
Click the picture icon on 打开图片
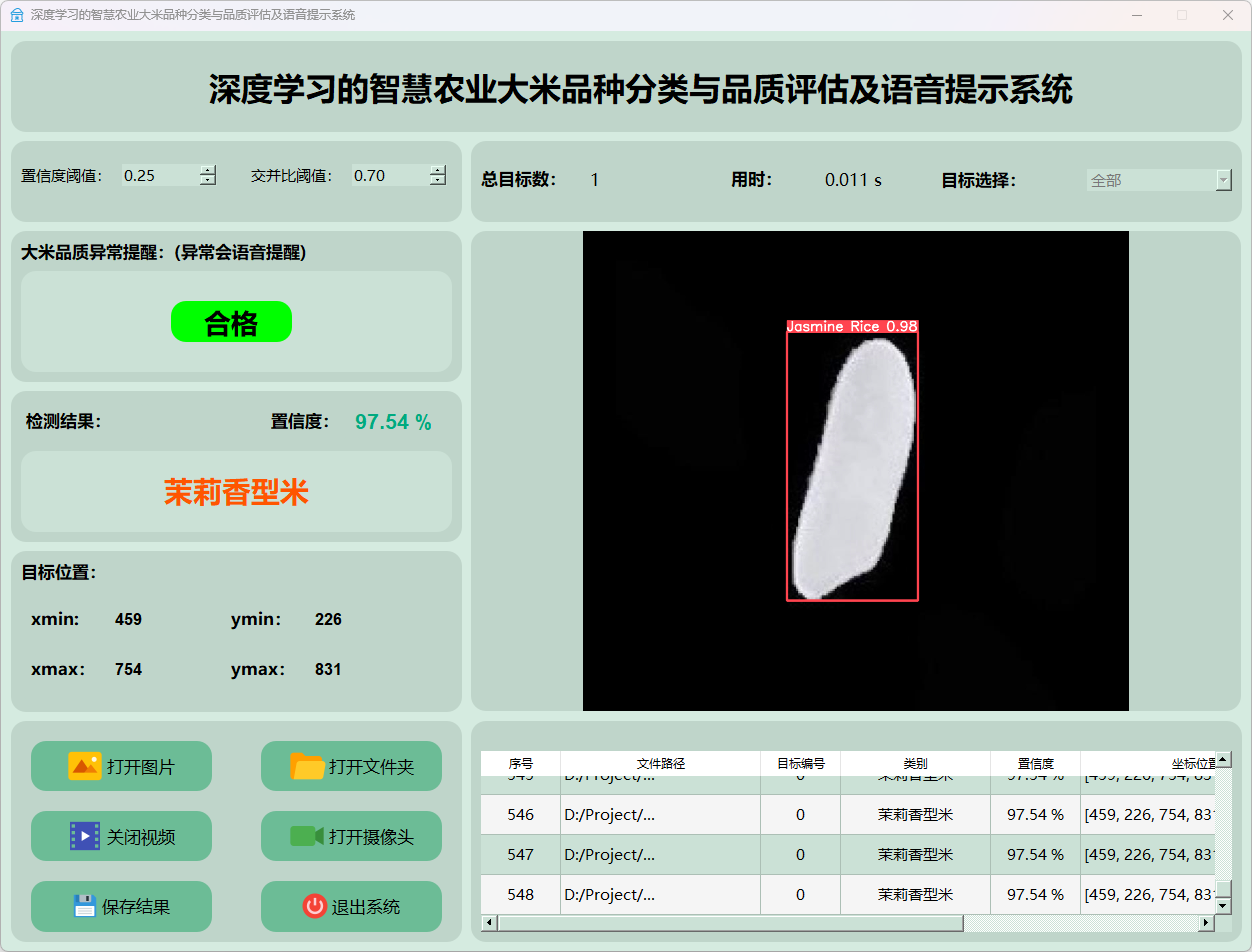(85, 766)
